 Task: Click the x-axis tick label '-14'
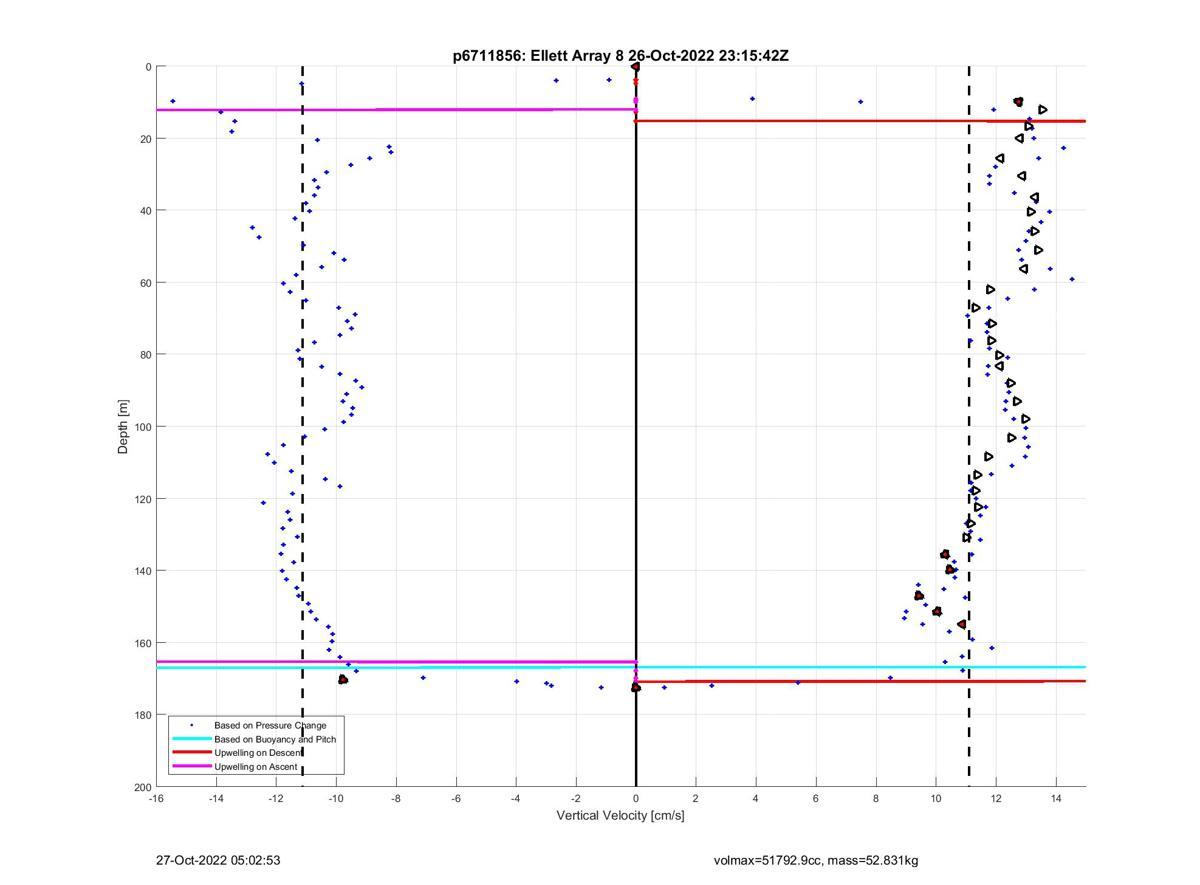[x=216, y=798]
